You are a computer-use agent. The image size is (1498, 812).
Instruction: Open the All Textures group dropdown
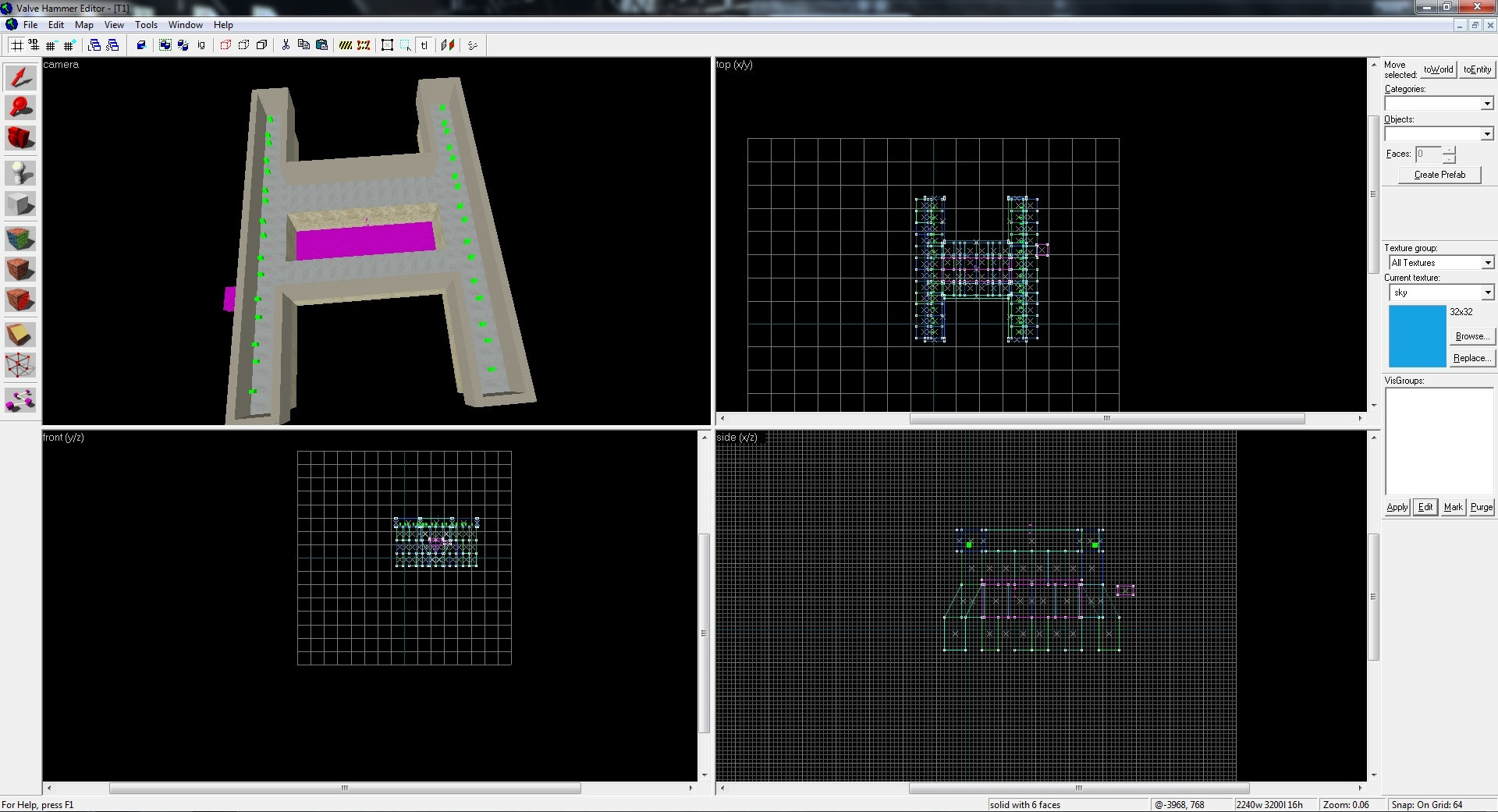tap(1487, 263)
